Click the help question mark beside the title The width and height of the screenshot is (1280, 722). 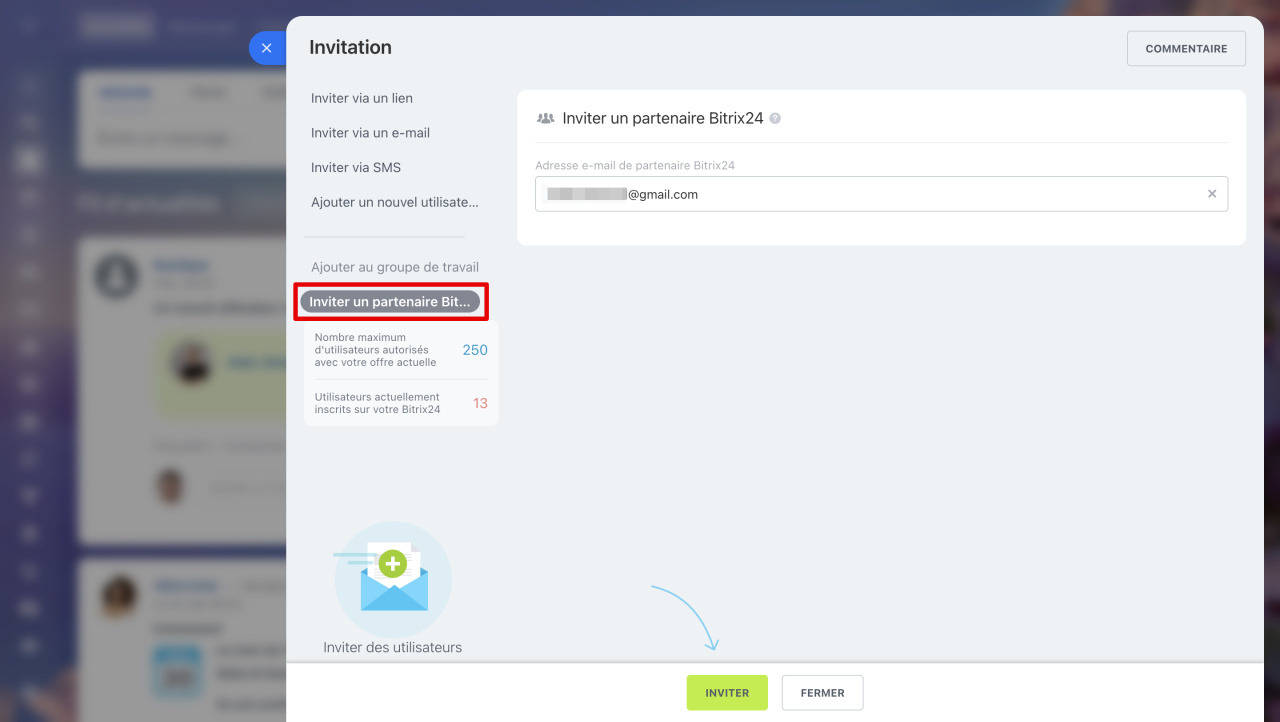[775, 118]
